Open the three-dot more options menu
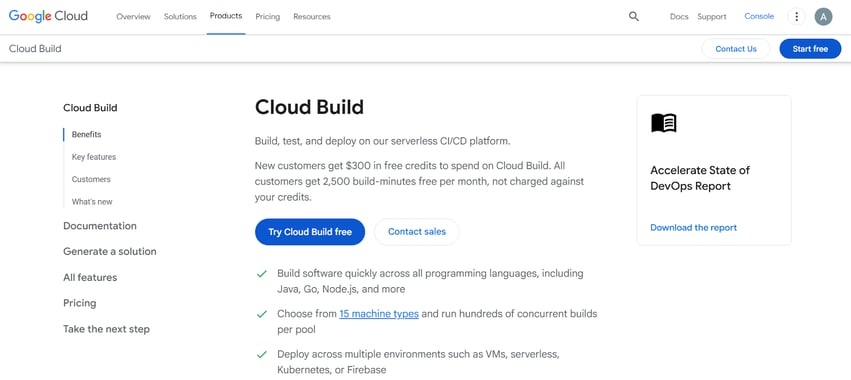The height and width of the screenshot is (380, 851). coord(796,16)
